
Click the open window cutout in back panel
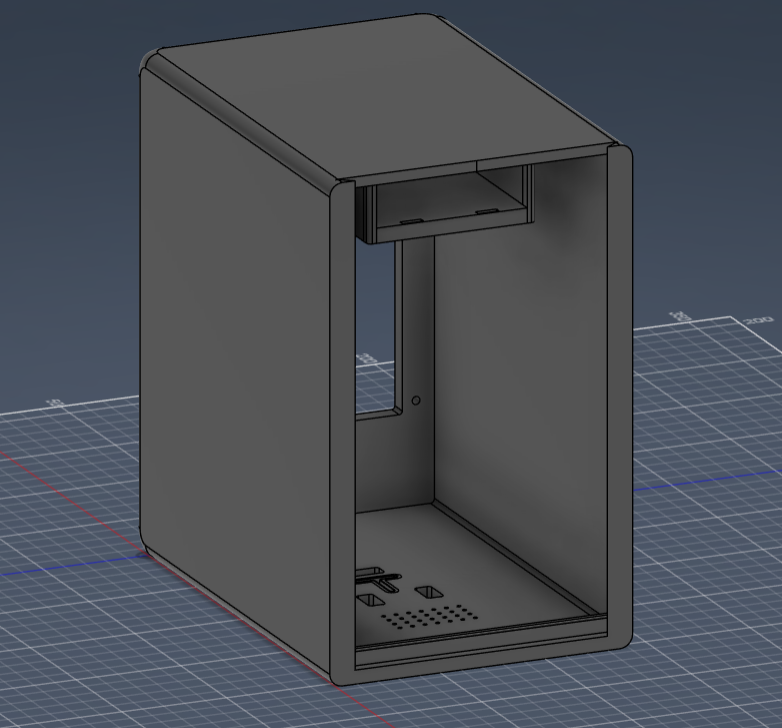tap(377, 330)
